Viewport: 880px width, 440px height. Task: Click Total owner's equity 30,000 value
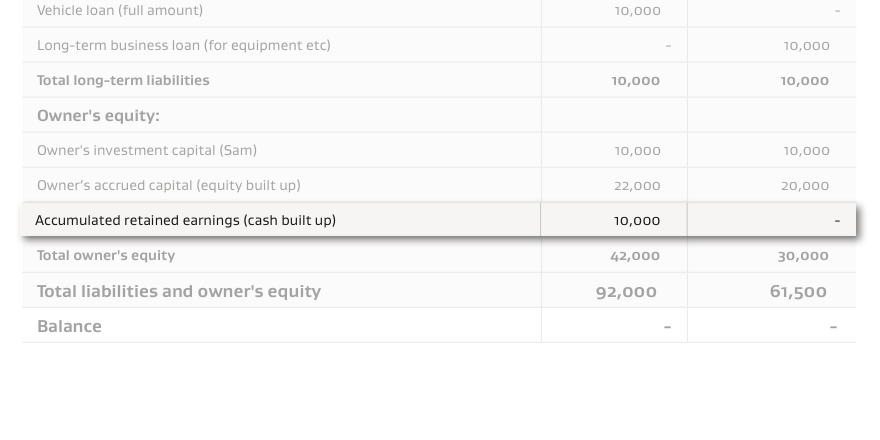(x=803, y=256)
